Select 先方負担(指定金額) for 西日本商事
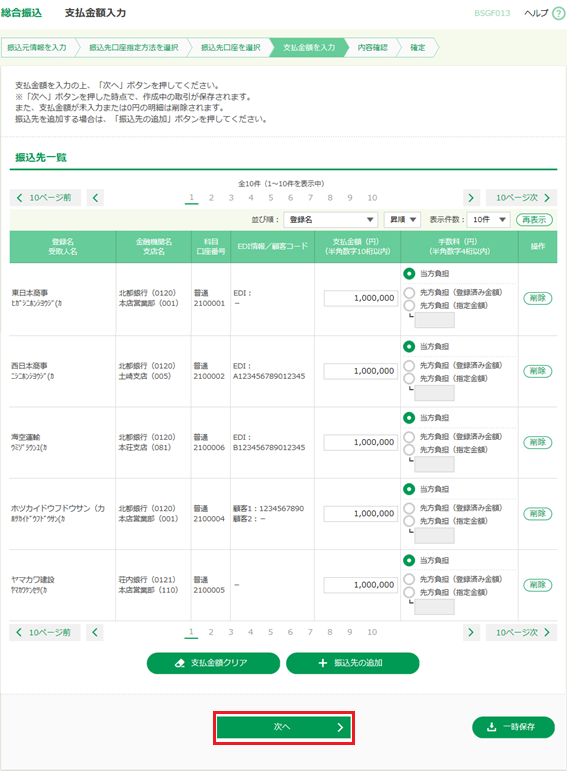The image size is (567, 771). click(x=409, y=379)
